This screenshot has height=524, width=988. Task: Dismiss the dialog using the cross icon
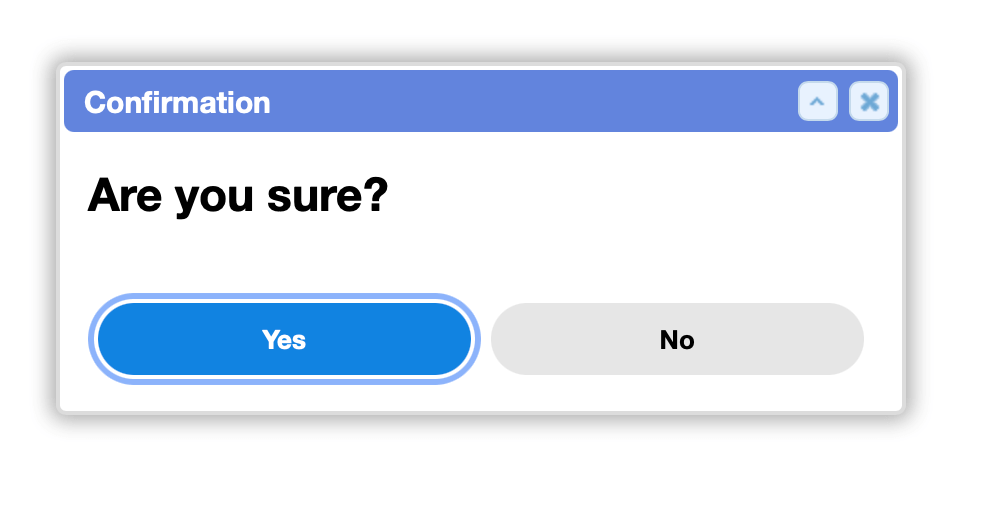(869, 101)
